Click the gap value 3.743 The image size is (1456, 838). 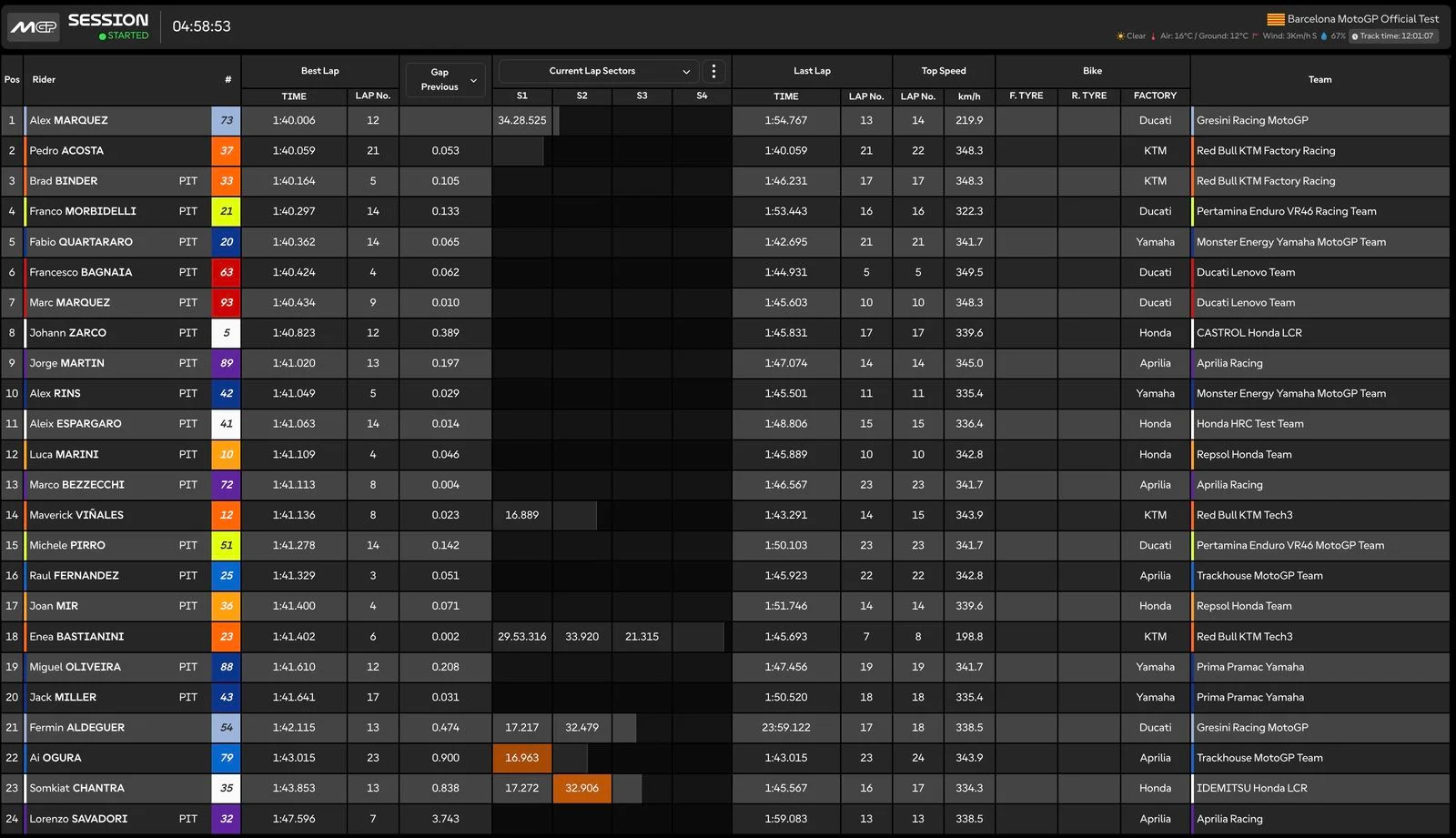tap(446, 819)
